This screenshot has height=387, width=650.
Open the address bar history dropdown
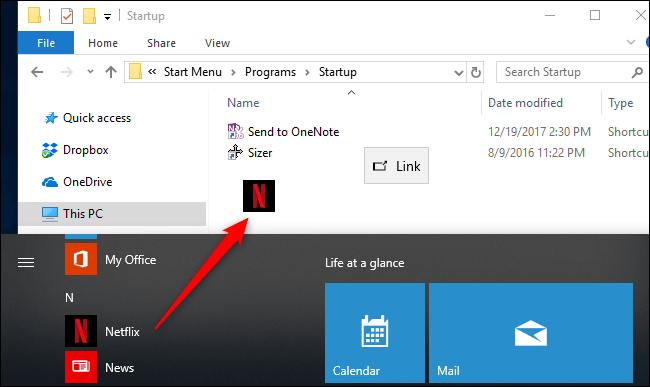click(x=458, y=73)
